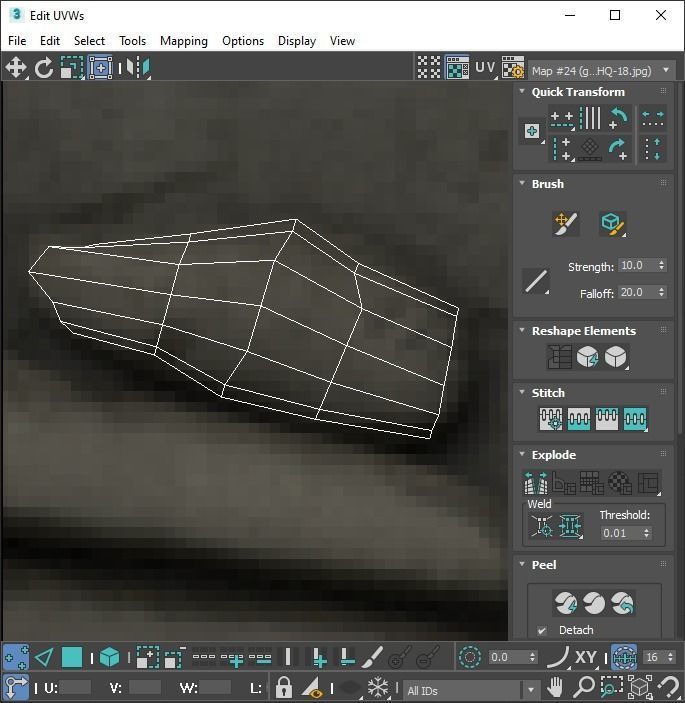Click the Peel Mode icon
685x703 pixels.
coord(594,603)
